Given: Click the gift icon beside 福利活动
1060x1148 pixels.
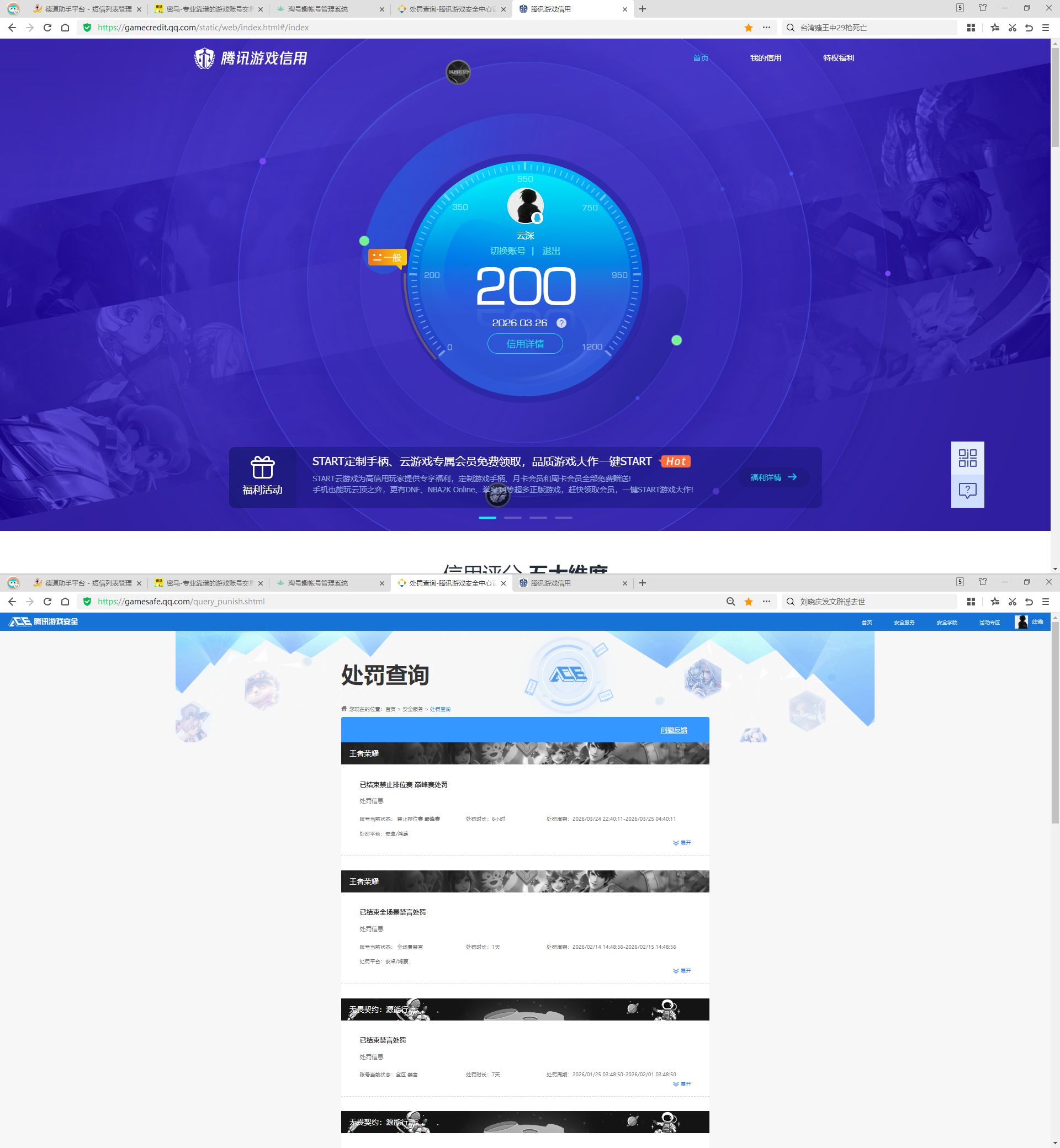Looking at the screenshot, I should point(263,469).
